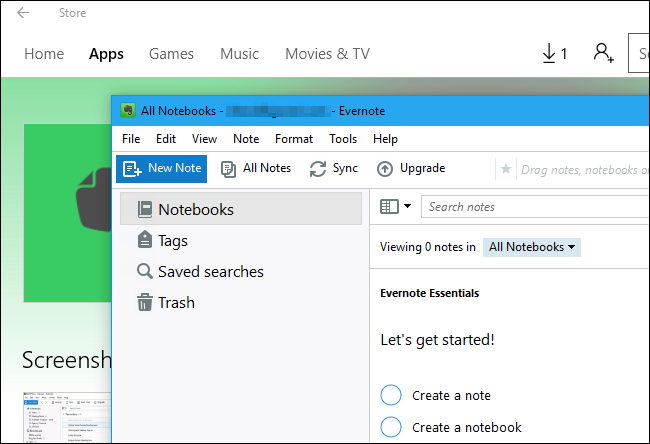The image size is (650, 444).
Task: Click the Let's get started! text
Action: (x=437, y=340)
